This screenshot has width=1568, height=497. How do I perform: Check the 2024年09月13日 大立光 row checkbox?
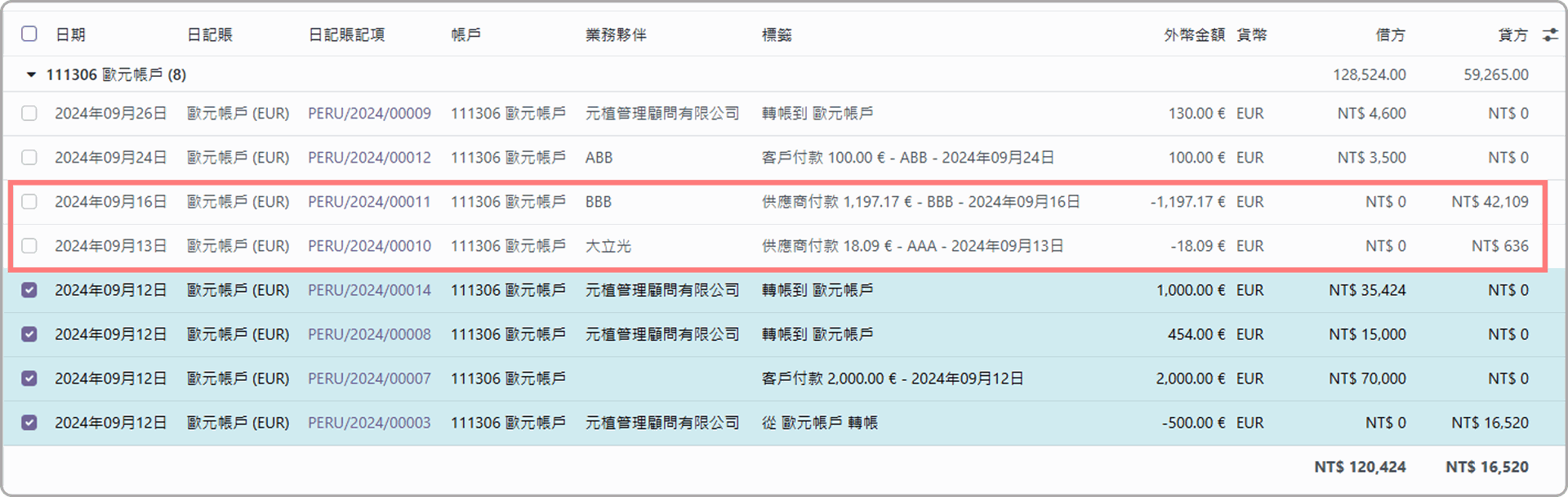coord(29,246)
